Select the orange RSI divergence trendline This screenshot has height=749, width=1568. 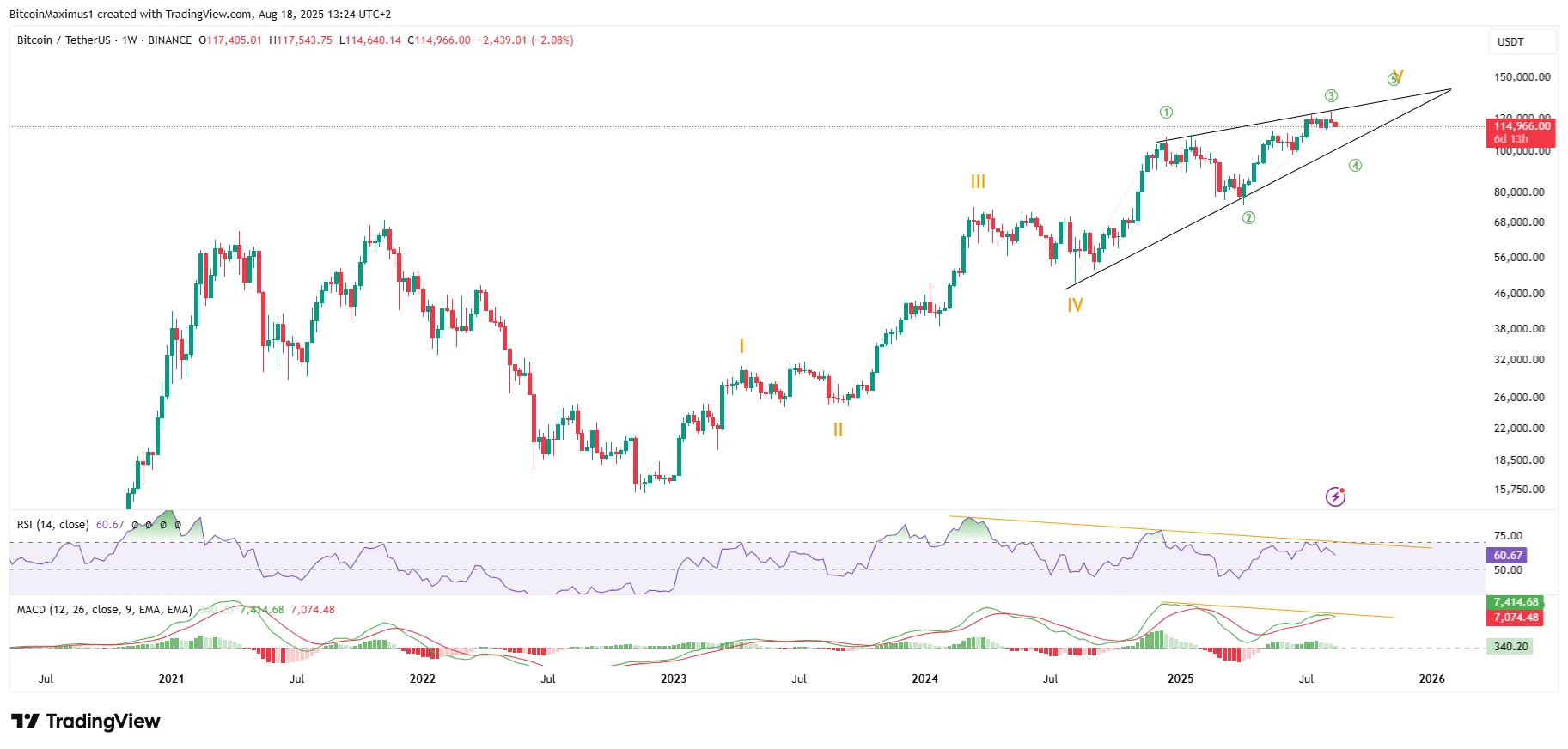click(x=1190, y=533)
